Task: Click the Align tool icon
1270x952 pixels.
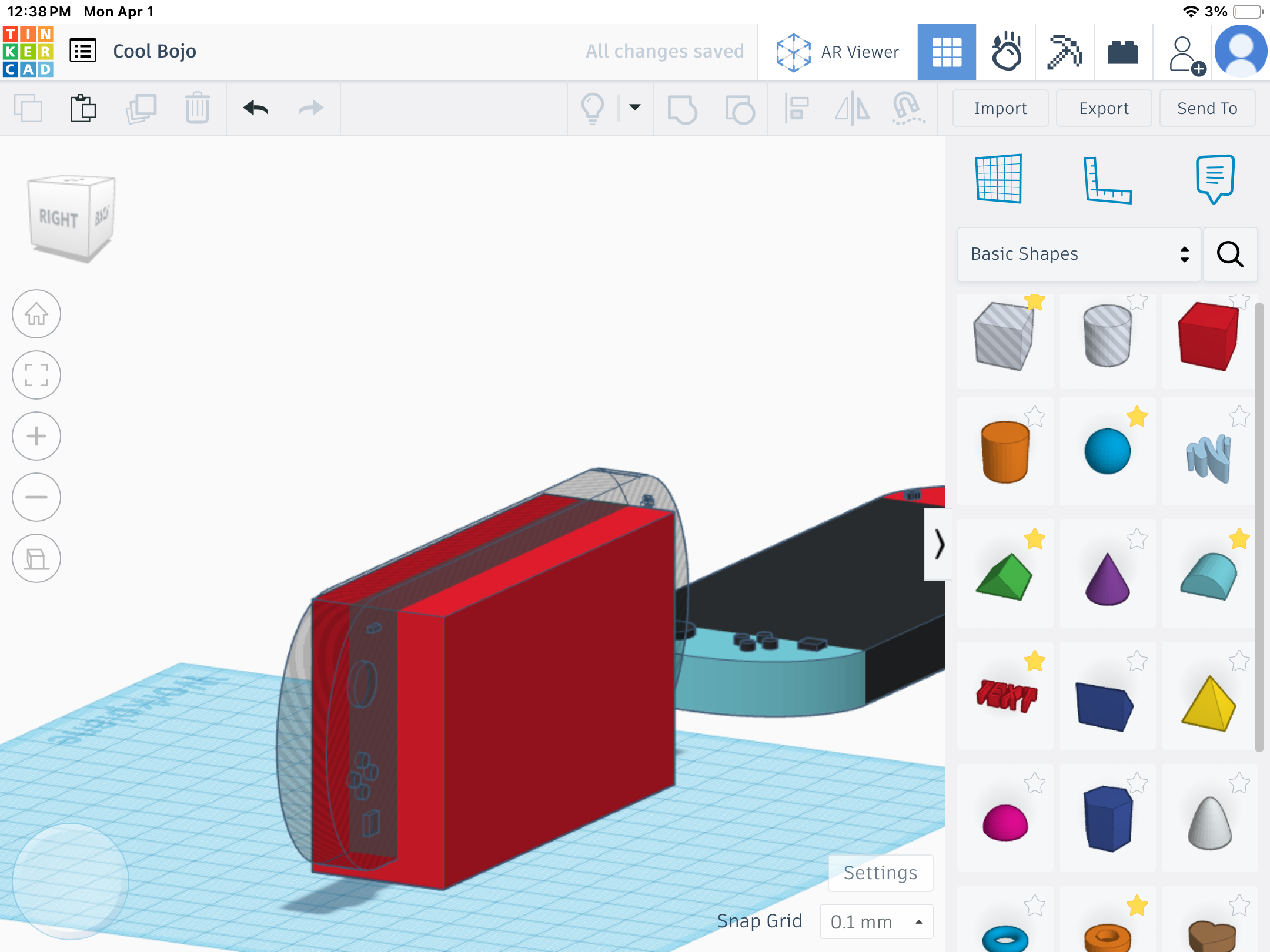Action: click(797, 108)
